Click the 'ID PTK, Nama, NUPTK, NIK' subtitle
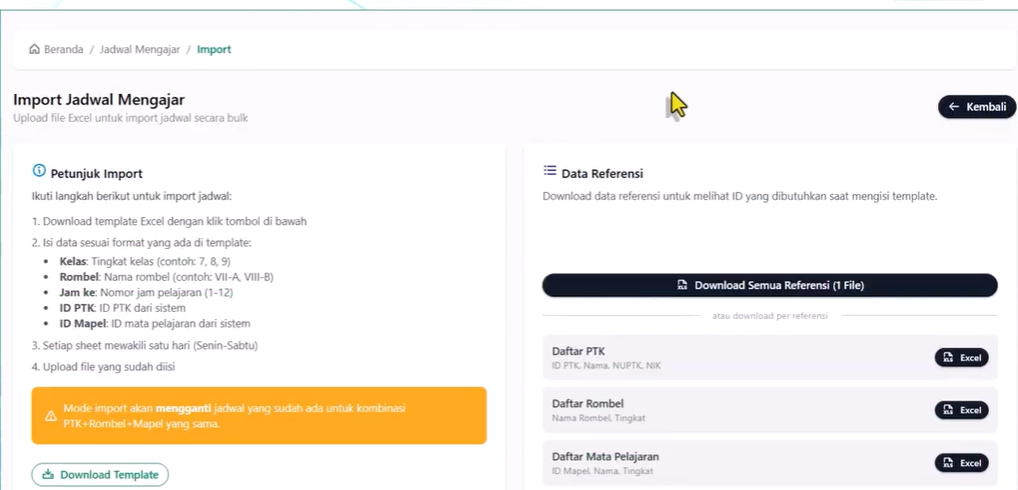This screenshot has width=1018, height=490. [606, 366]
